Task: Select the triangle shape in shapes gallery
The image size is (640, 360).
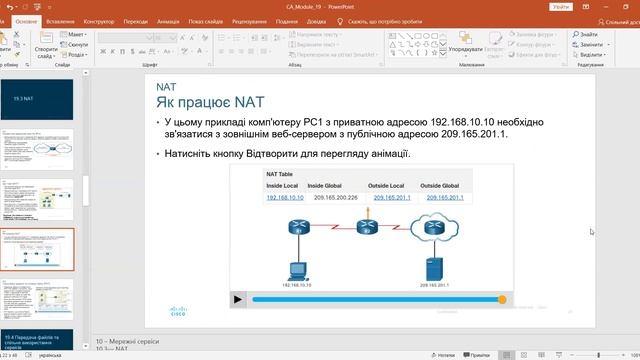Action: point(392,44)
